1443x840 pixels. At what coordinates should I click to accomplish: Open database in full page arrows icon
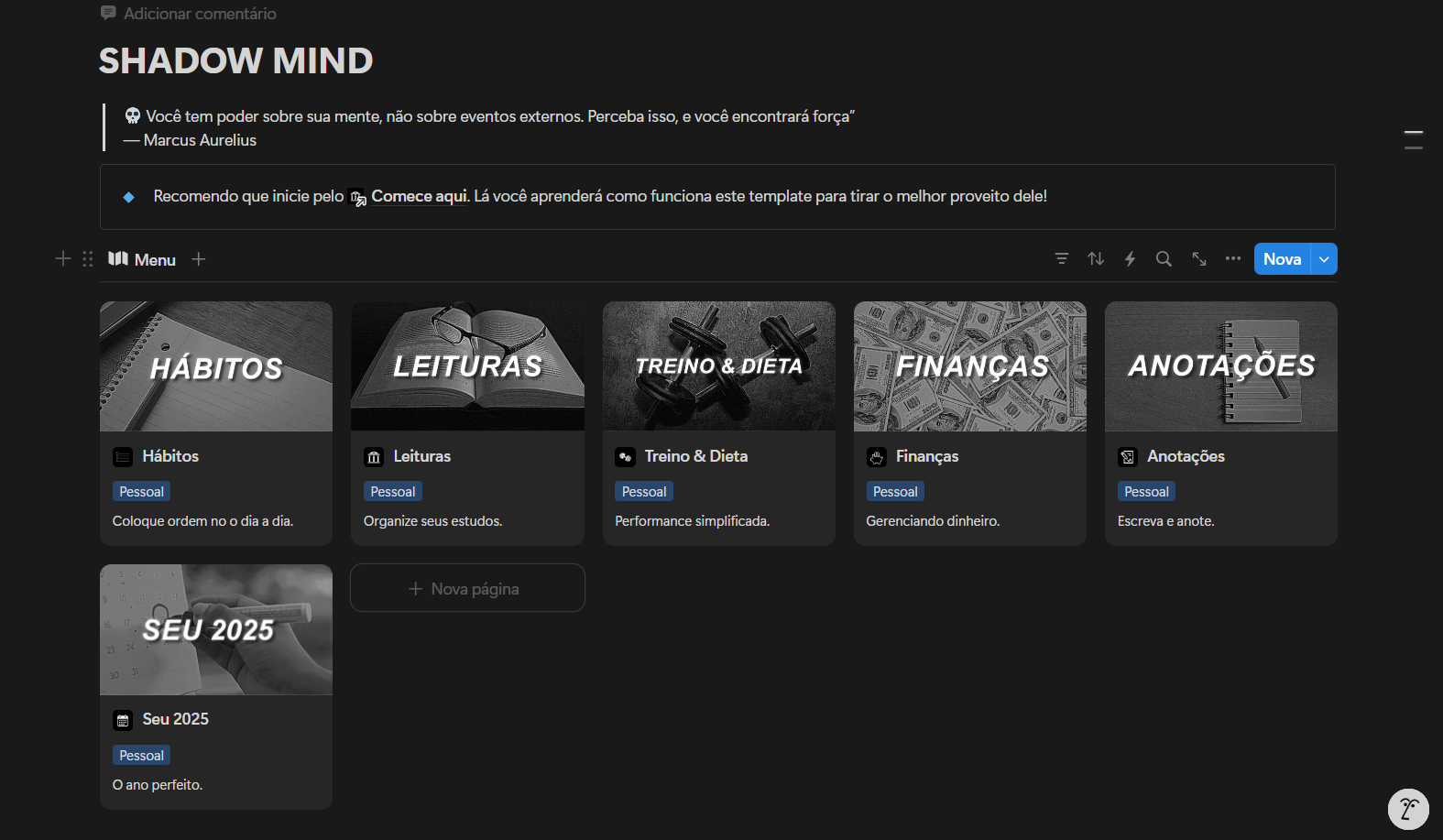tap(1199, 259)
